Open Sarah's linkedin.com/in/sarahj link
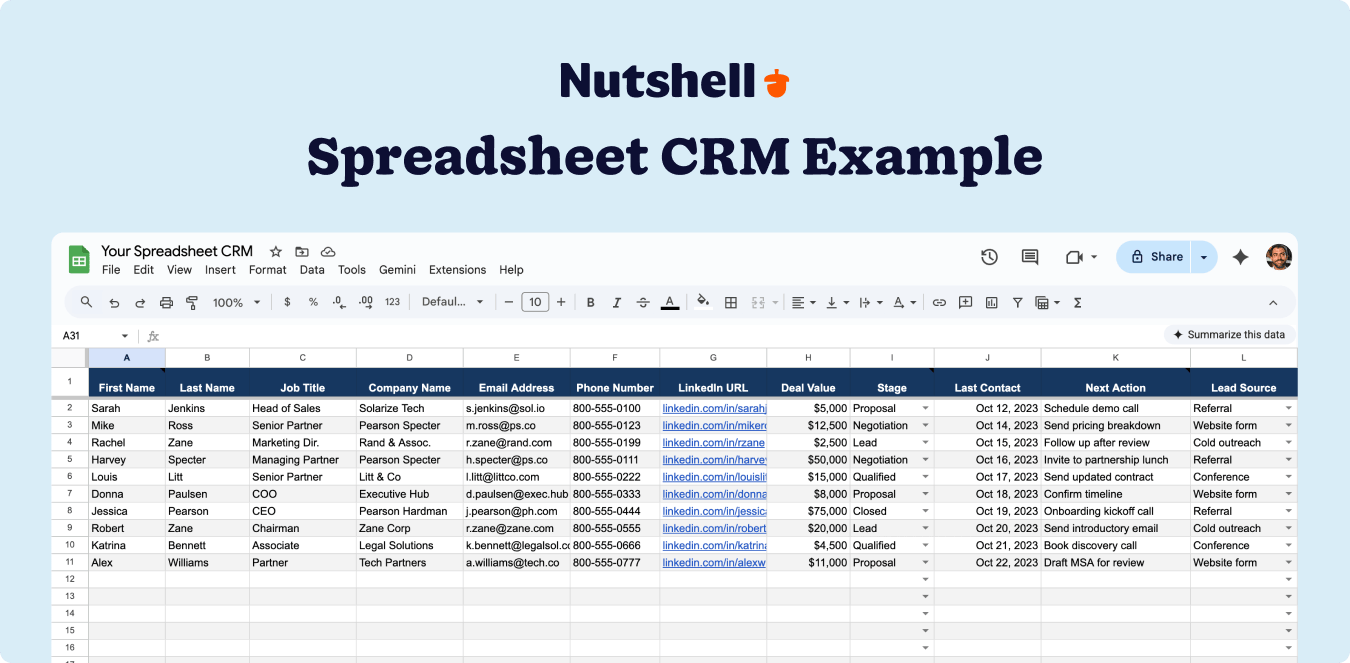The height and width of the screenshot is (663, 1350). coord(714,408)
